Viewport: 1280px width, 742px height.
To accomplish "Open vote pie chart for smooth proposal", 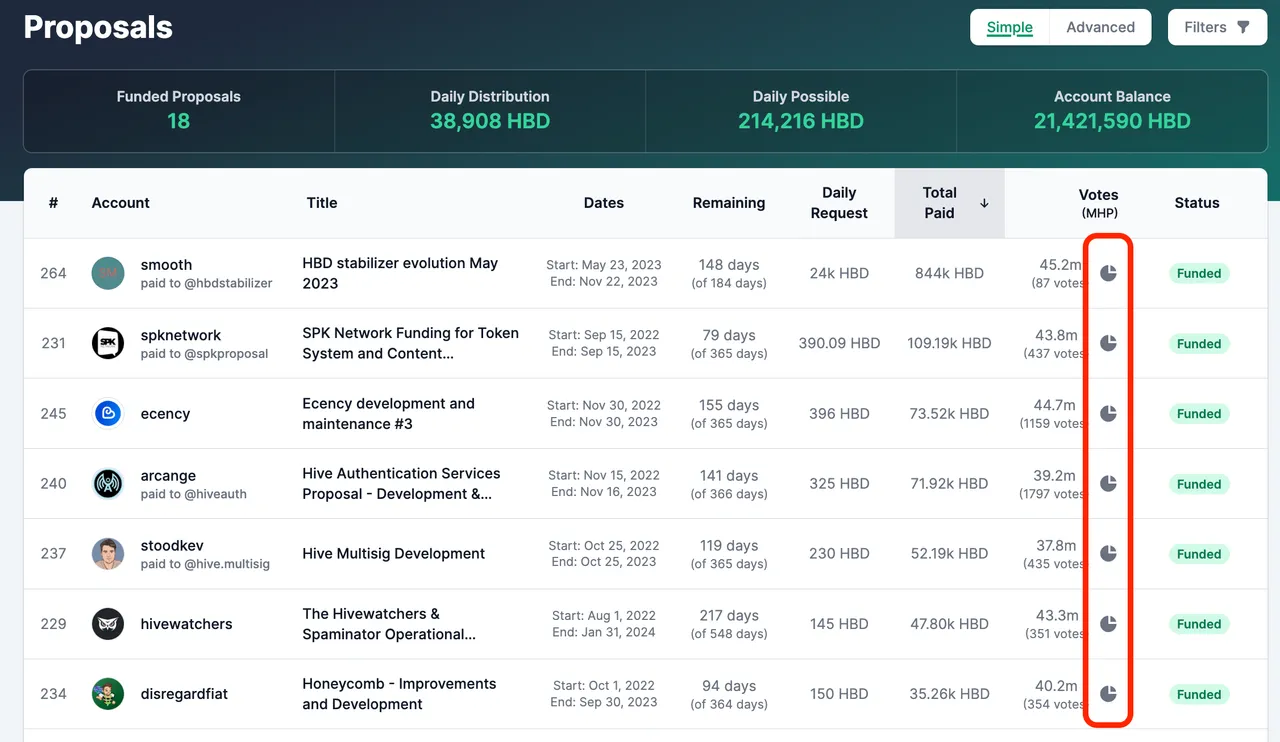I will (1108, 273).
